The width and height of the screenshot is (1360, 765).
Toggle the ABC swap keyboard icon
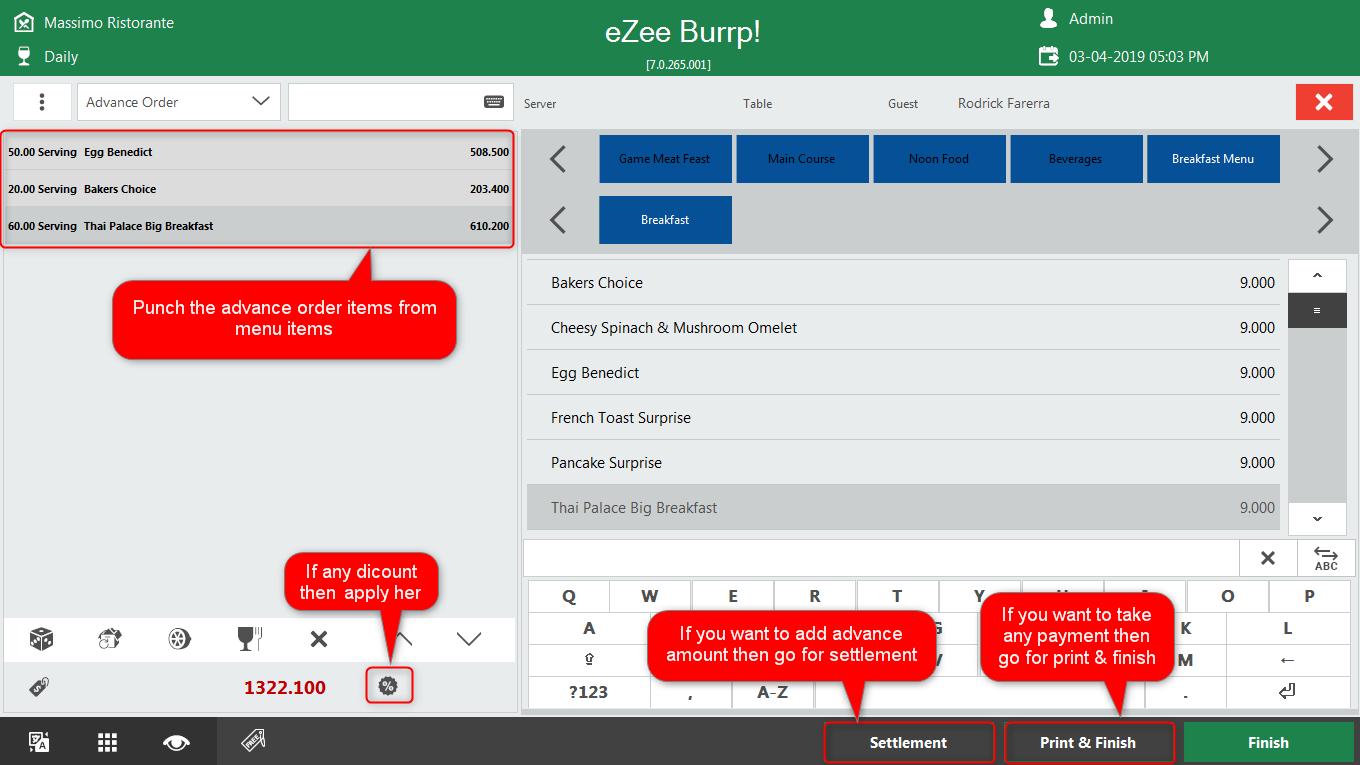click(x=1326, y=558)
